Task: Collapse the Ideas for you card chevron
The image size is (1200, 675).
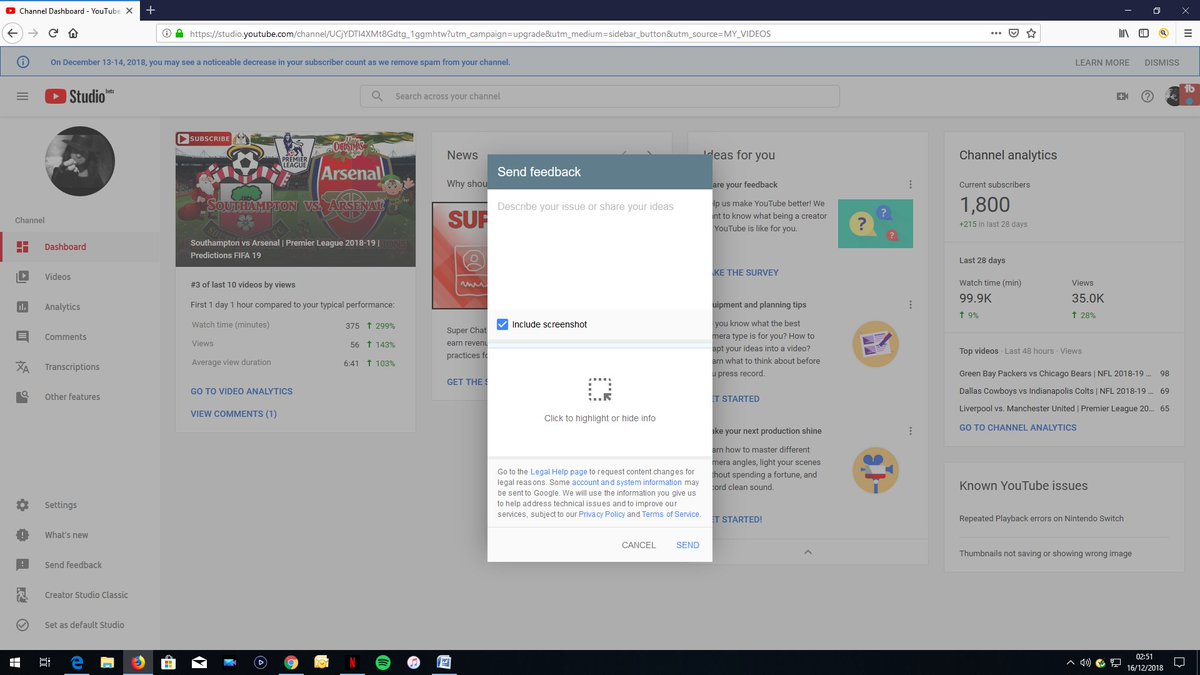Action: point(808,552)
